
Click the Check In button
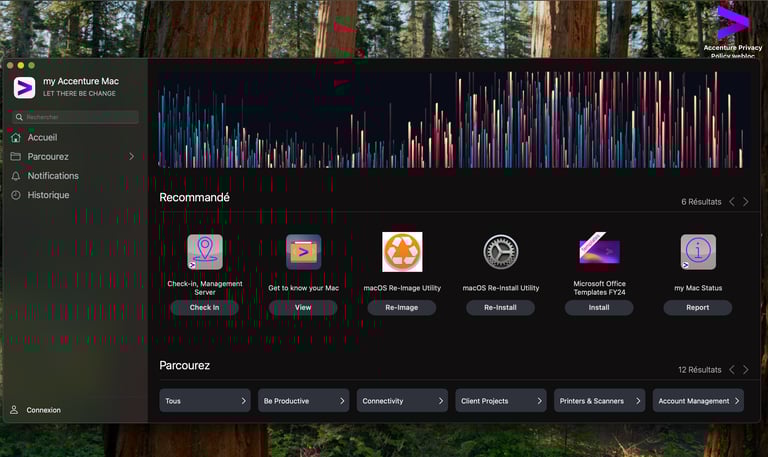coord(205,308)
